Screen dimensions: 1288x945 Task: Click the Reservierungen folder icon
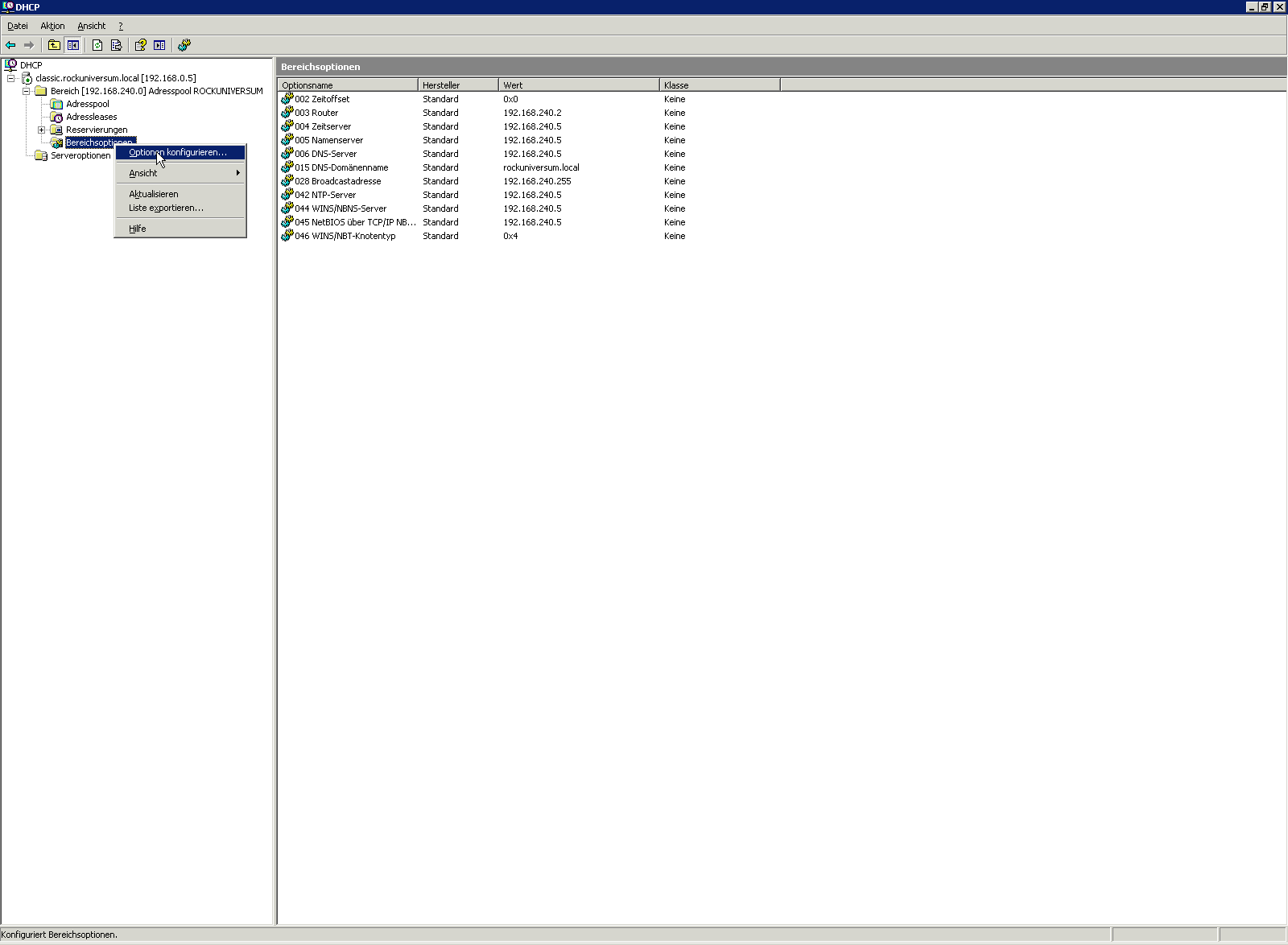(x=56, y=130)
